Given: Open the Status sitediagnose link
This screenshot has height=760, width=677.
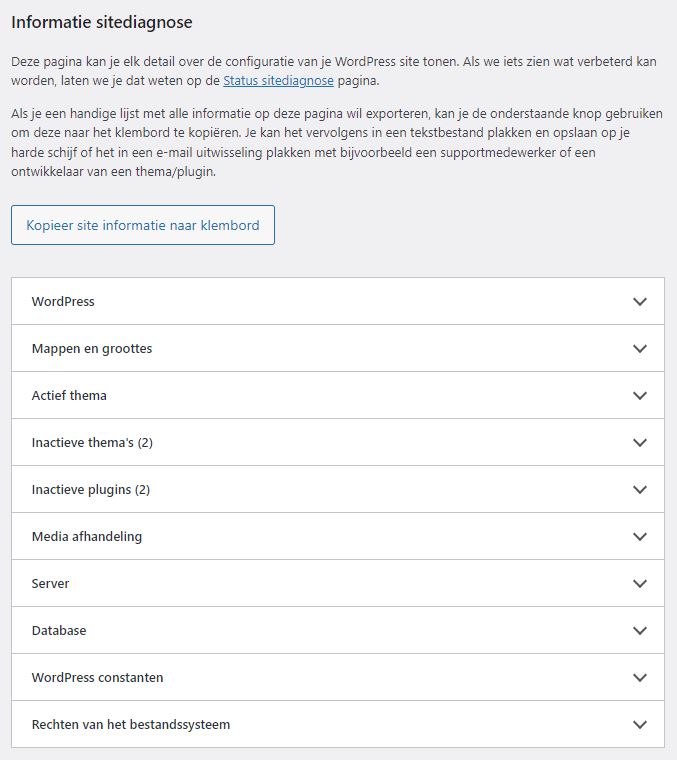Looking at the screenshot, I should tap(279, 80).
